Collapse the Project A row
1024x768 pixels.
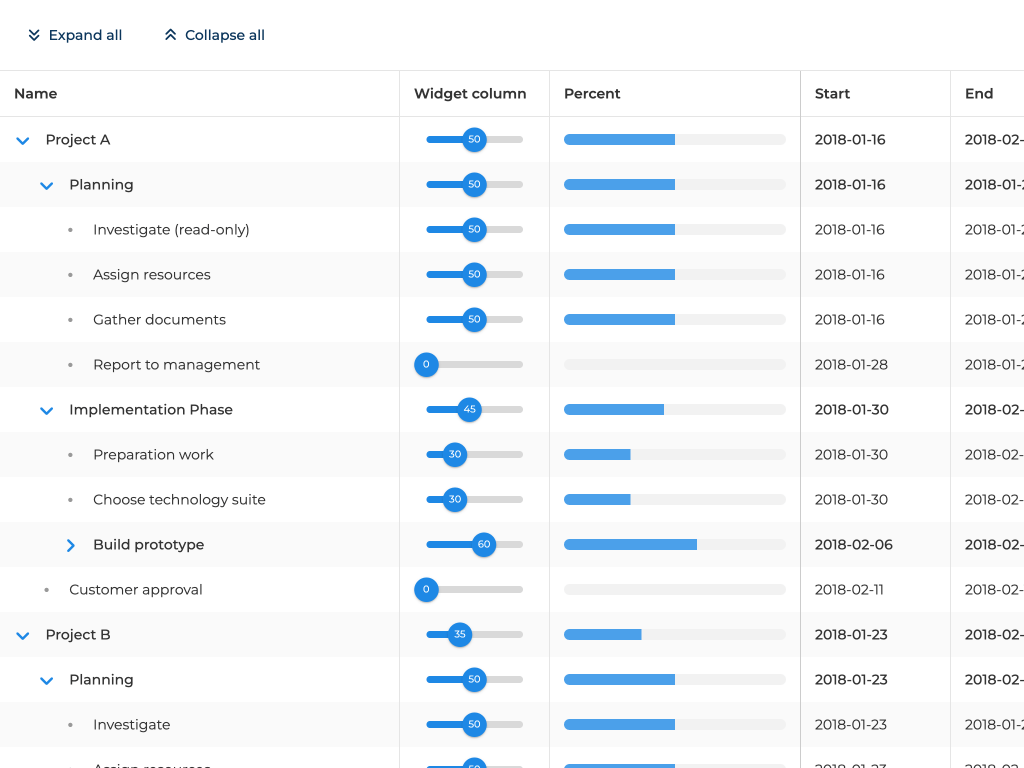click(23, 140)
